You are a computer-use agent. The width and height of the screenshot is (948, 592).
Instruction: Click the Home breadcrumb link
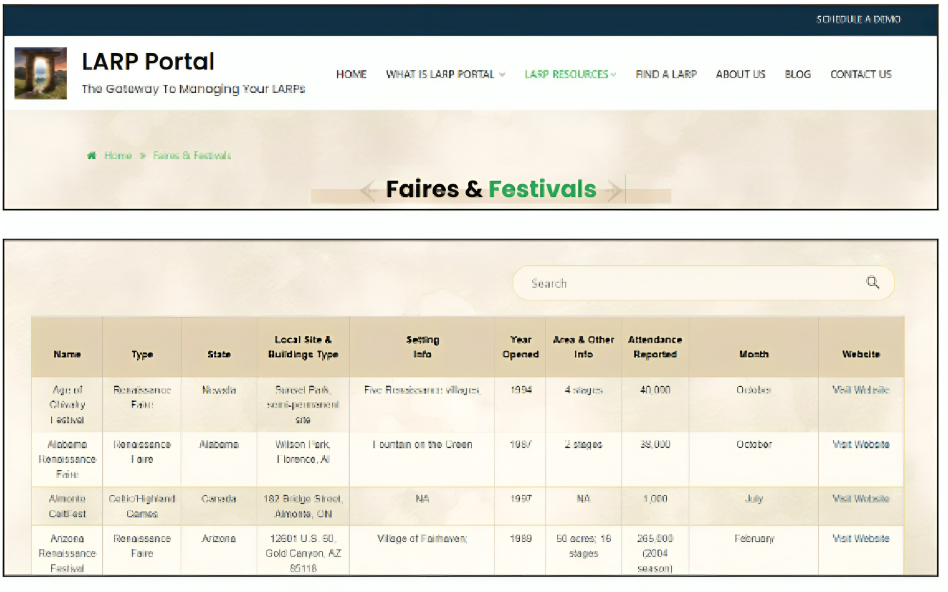pyautogui.click(x=118, y=156)
